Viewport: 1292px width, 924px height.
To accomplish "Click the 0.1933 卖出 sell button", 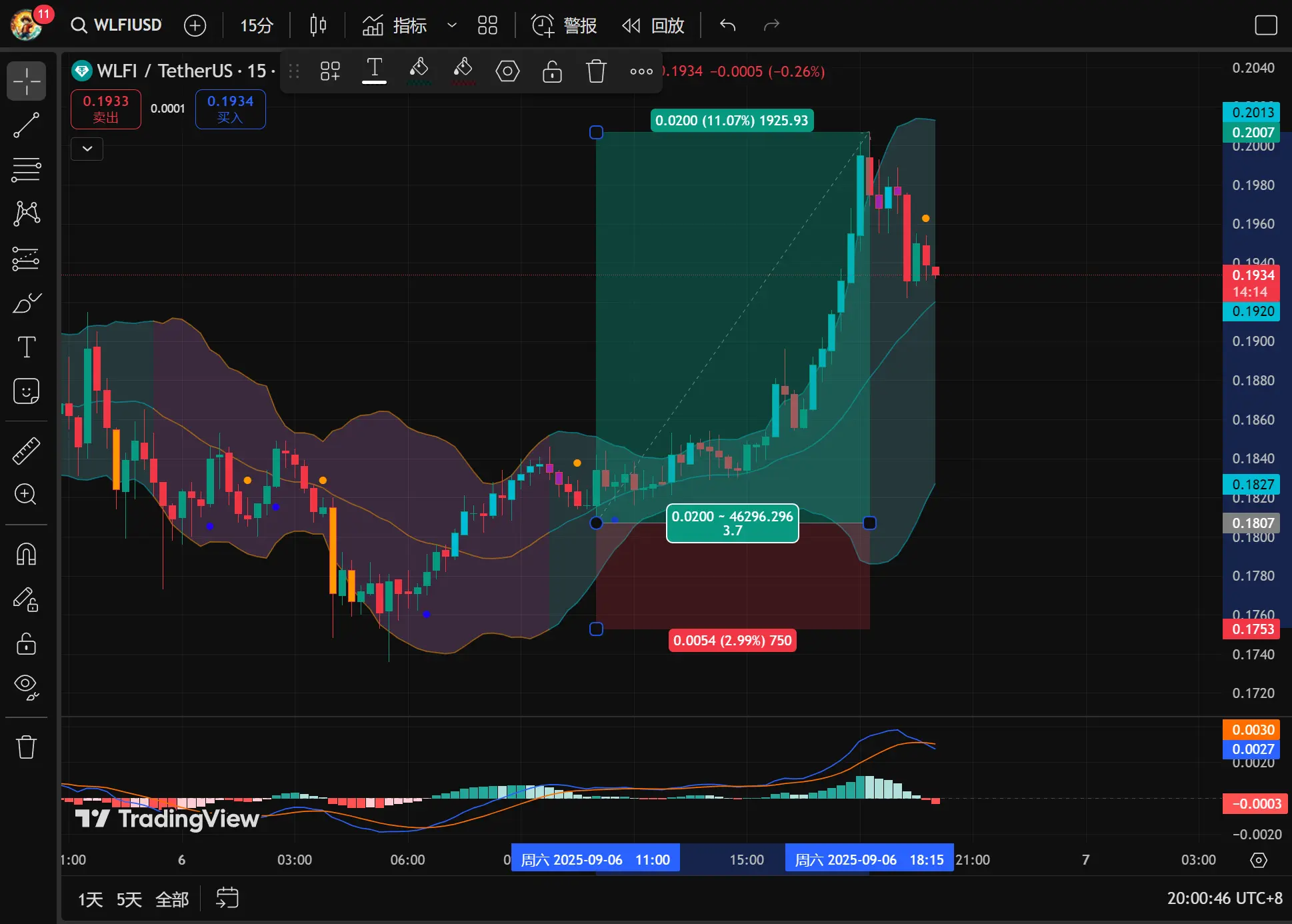I will (106, 109).
